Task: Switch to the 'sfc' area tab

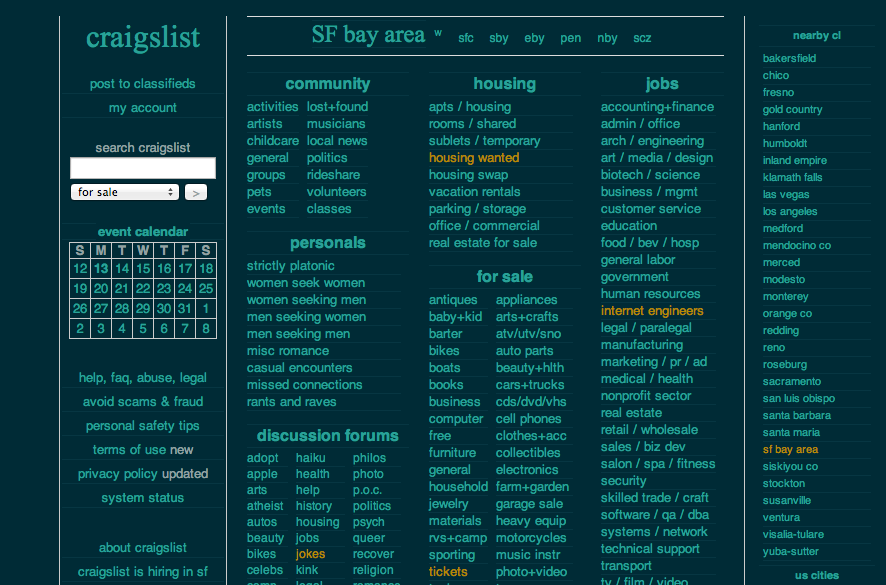Action: tap(465, 38)
